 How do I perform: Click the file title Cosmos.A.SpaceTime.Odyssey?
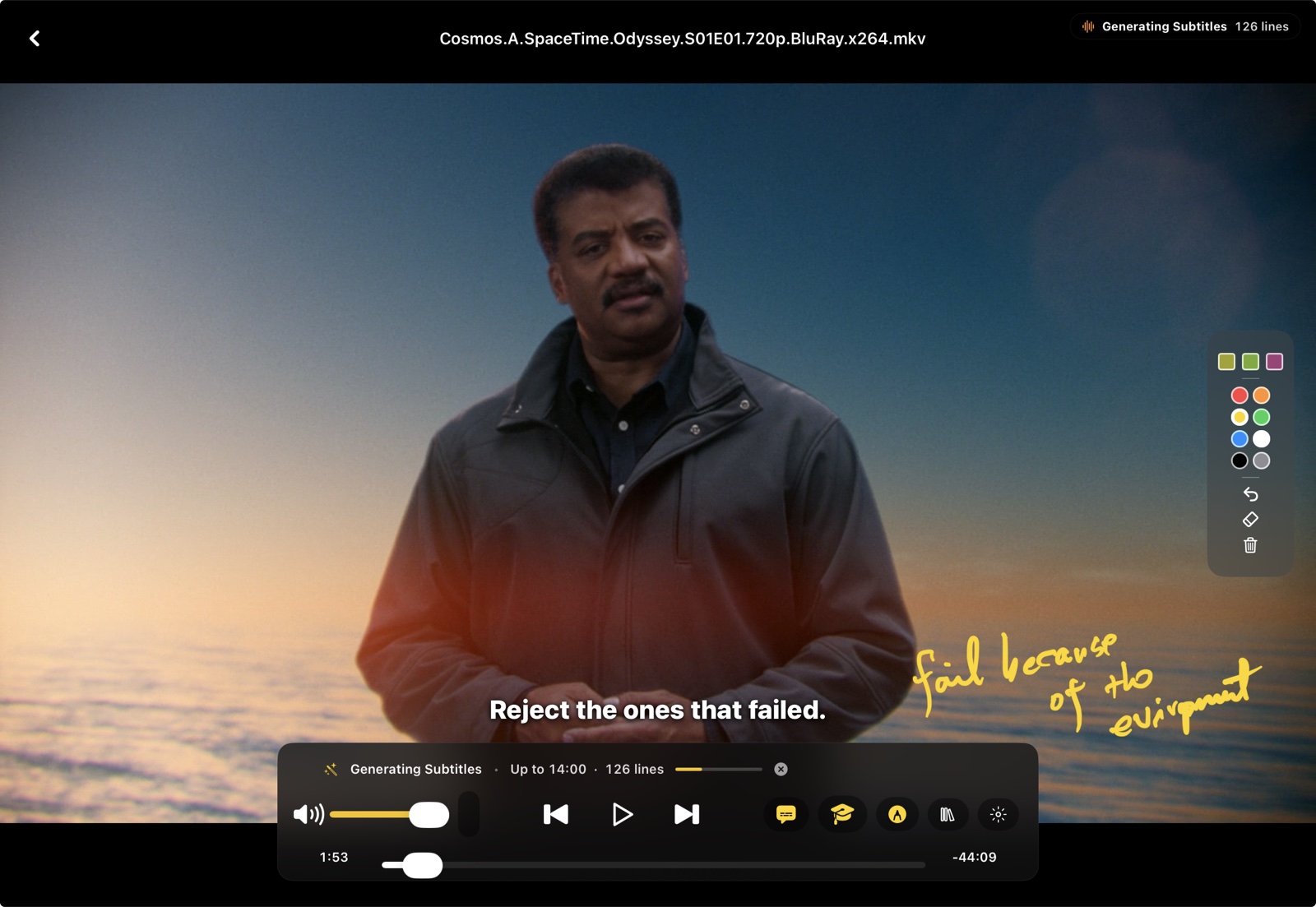(683, 39)
